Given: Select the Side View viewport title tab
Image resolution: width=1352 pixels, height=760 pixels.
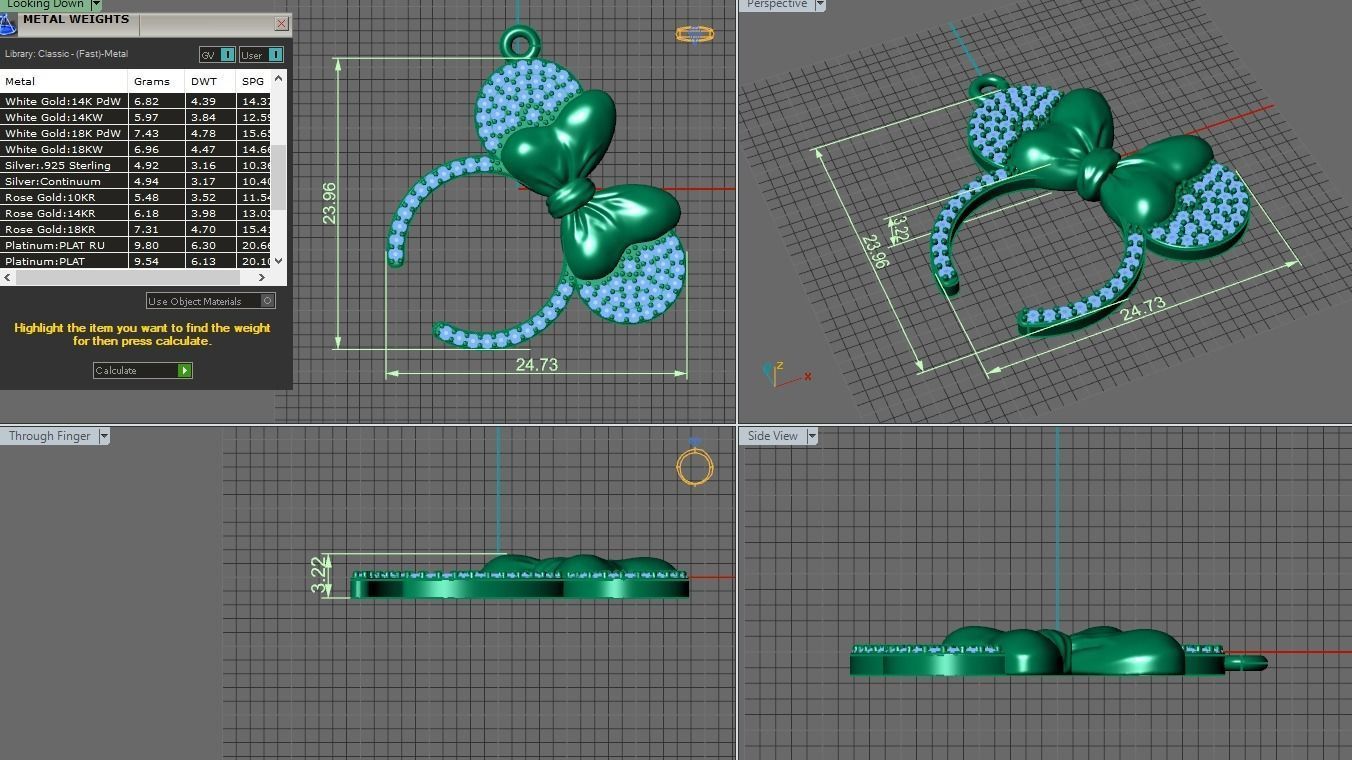Looking at the screenshot, I should tap(773, 436).
